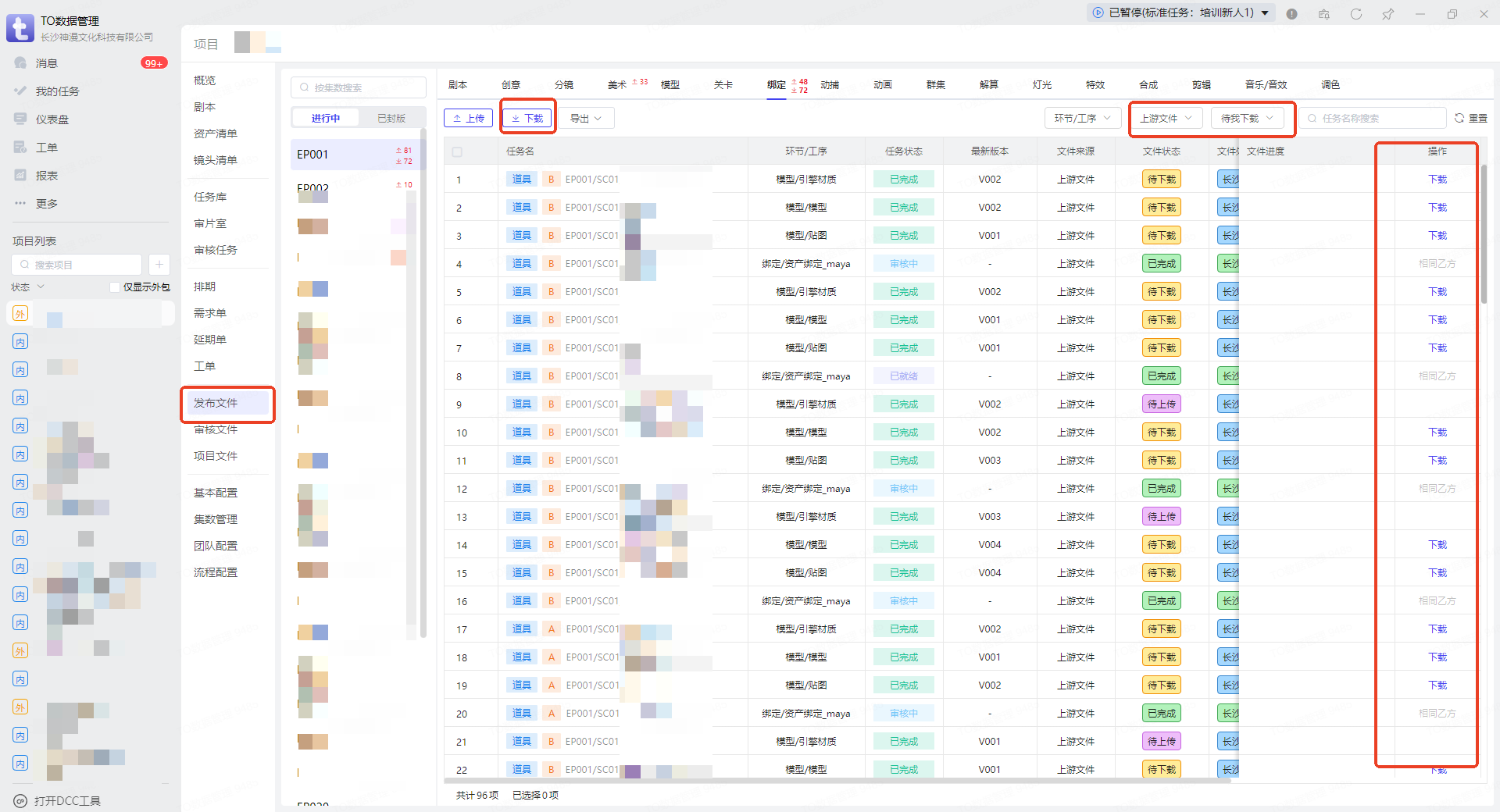
Task: Pin the window with the pushpin icon
Action: pyautogui.click(x=1387, y=14)
